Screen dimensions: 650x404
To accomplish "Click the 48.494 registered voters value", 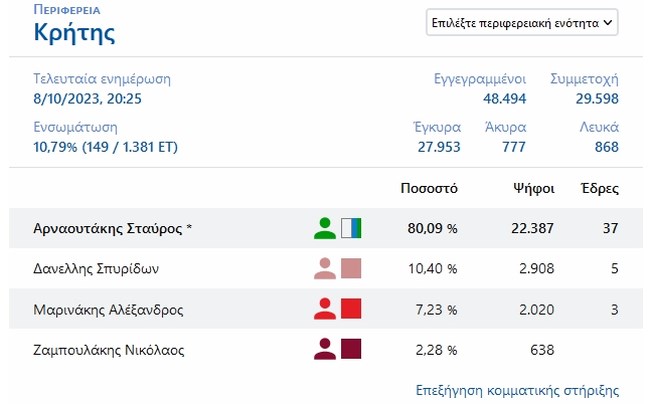I will point(504,99).
